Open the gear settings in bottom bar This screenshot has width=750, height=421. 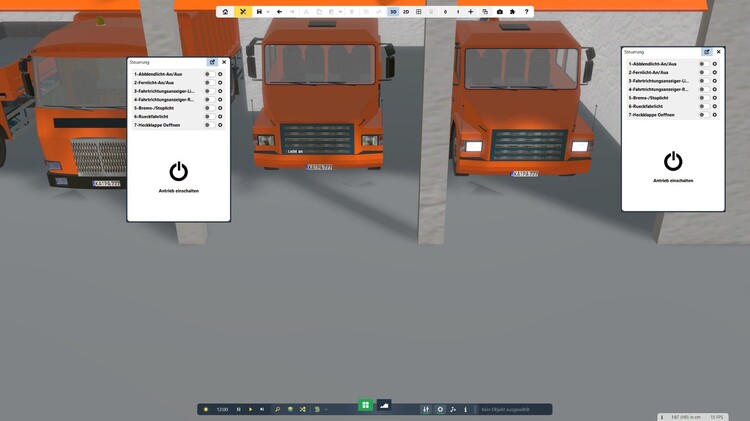click(x=440, y=410)
